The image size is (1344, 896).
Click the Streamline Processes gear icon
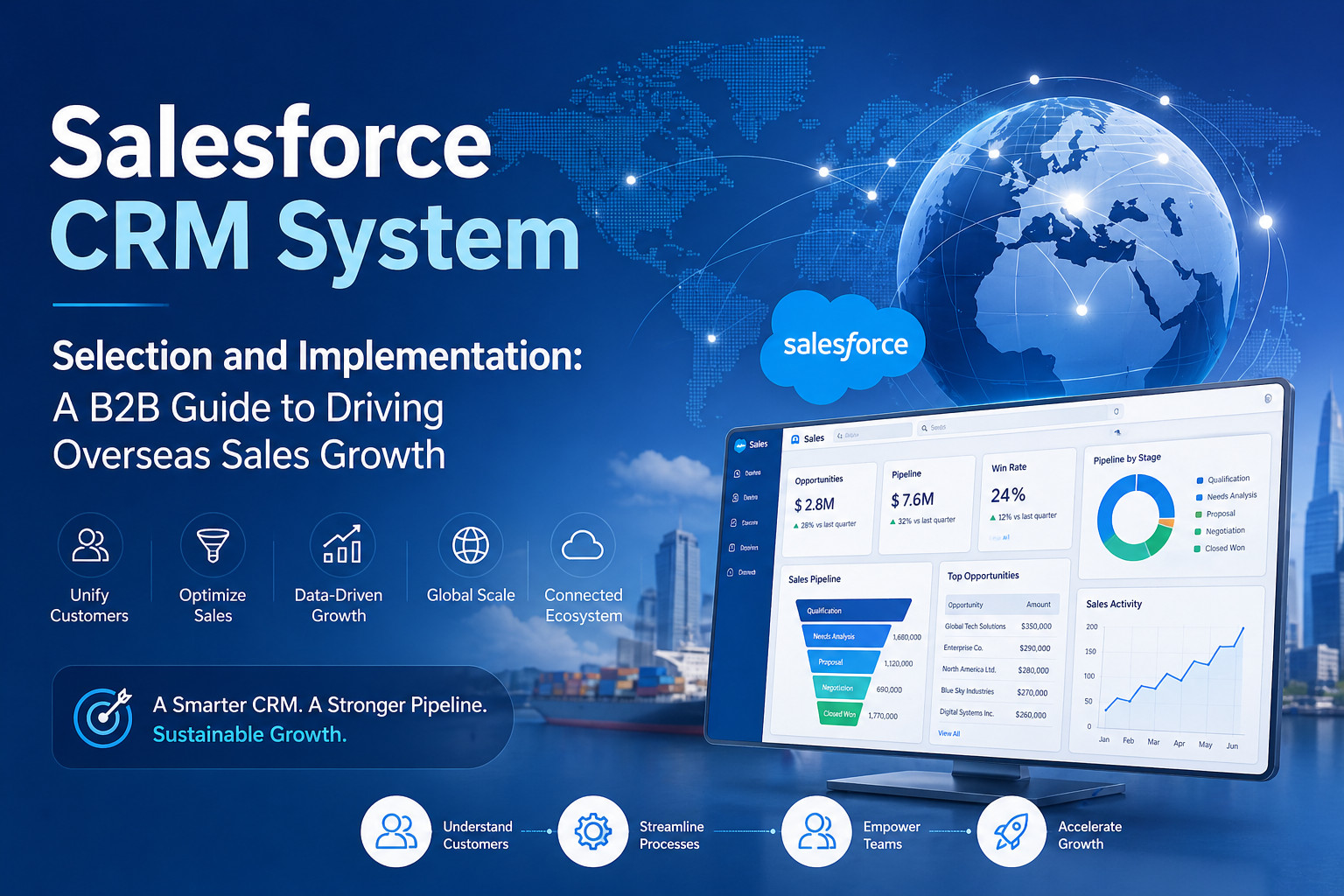click(x=592, y=831)
